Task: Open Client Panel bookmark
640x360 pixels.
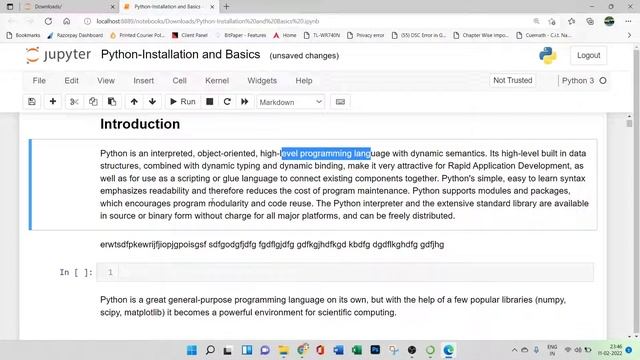Action: click(x=190, y=36)
